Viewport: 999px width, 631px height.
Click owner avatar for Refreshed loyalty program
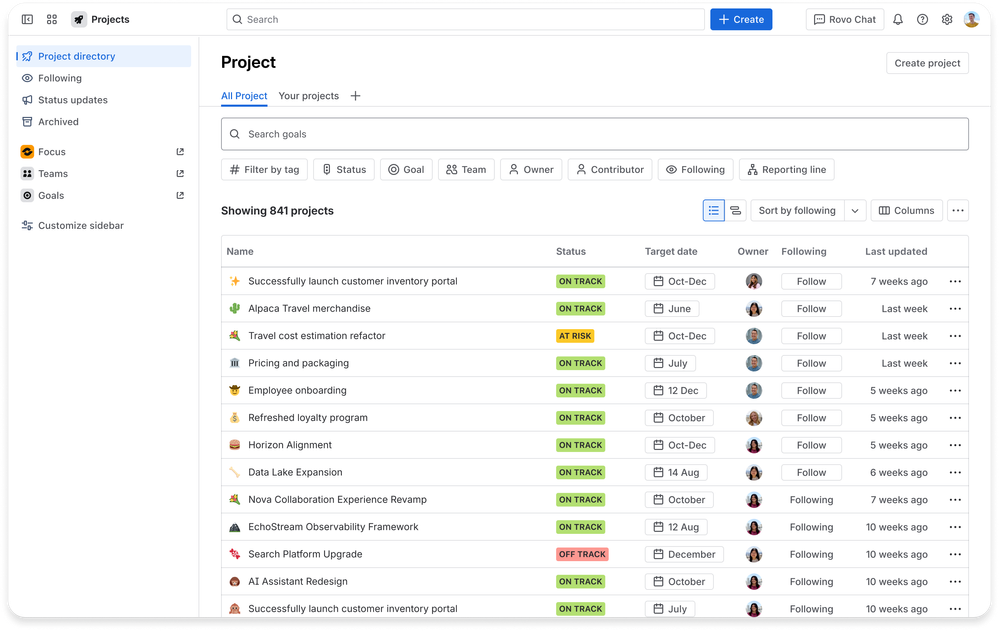tap(754, 418)
